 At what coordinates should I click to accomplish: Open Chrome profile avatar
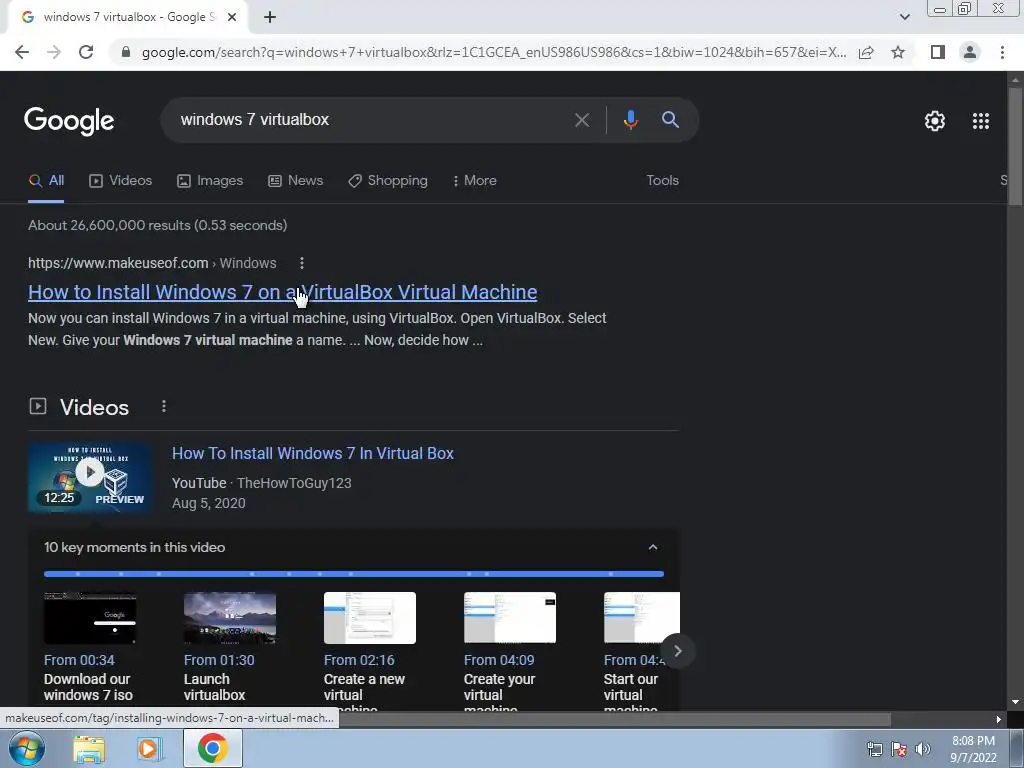(970, 52)
